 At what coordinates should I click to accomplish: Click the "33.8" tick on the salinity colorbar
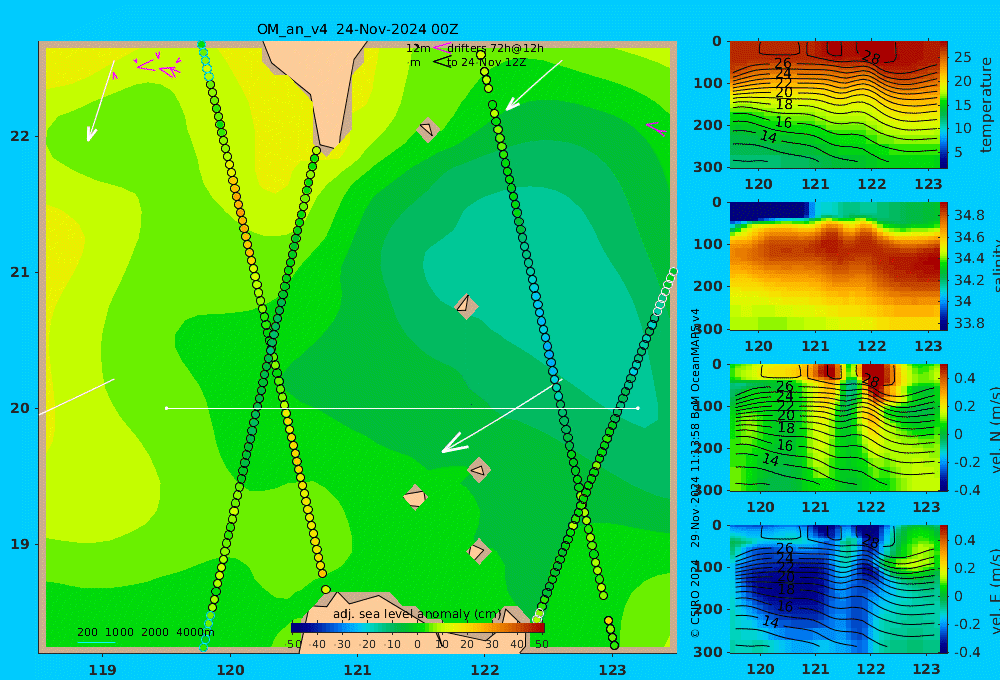tap(968, 323)
